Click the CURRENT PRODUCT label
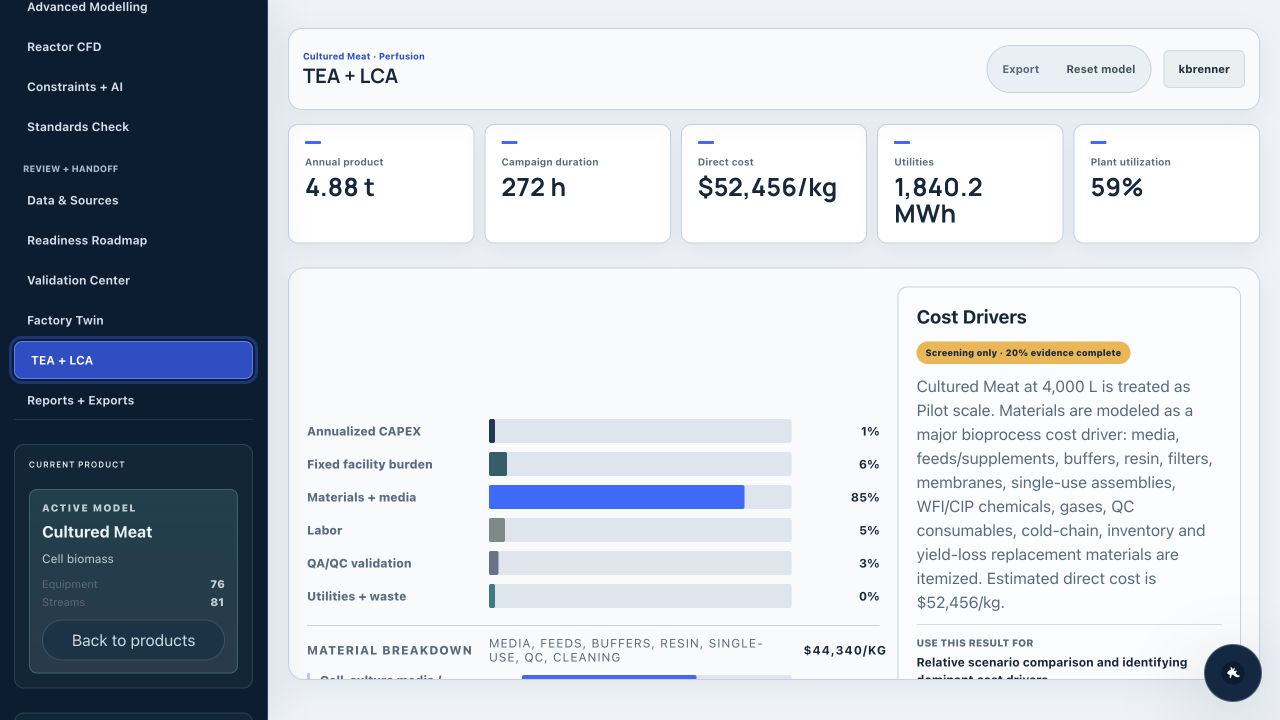 [77, 465]
